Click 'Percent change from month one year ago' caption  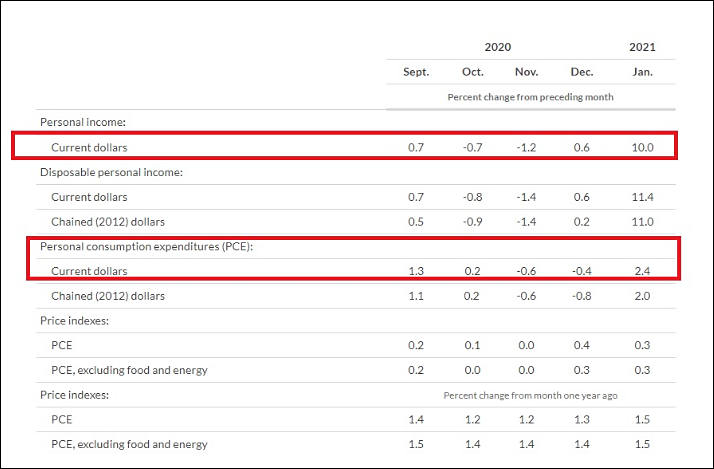point(530,395)
